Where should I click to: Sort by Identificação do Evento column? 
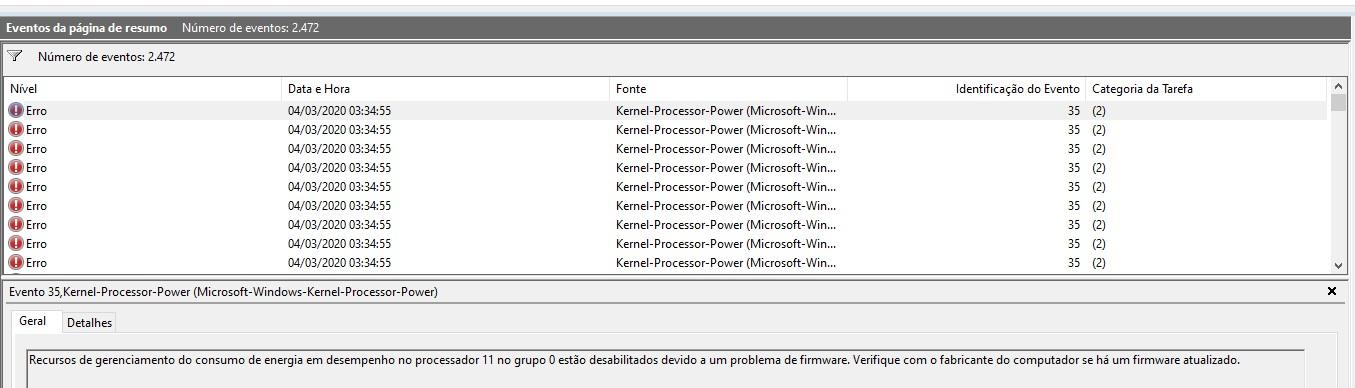click(x=966, y=89)
